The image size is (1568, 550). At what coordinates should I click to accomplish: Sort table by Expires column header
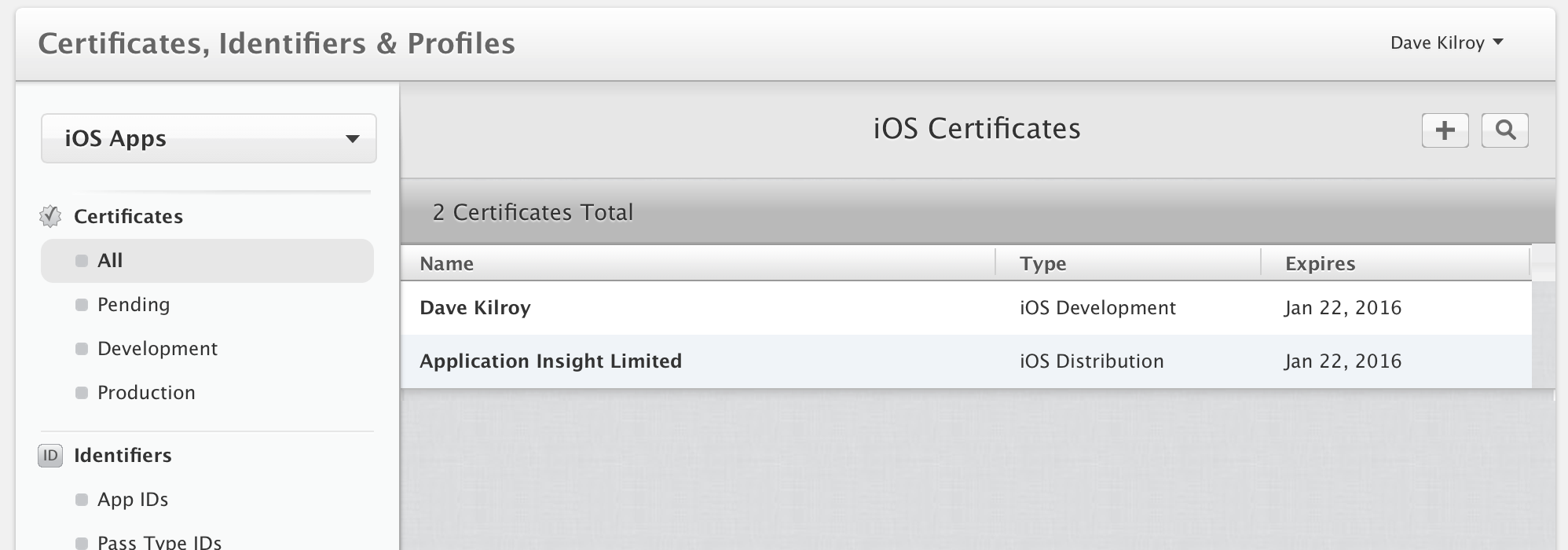(1320, 264)
